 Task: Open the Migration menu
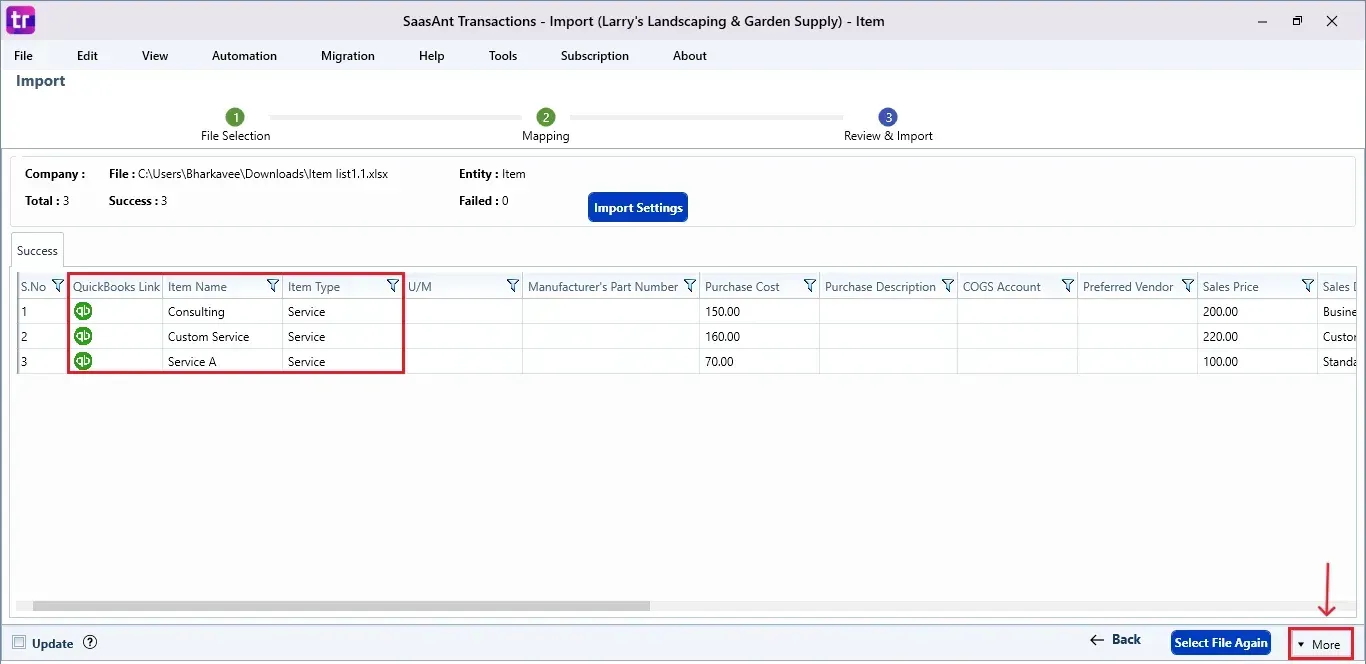348,56
